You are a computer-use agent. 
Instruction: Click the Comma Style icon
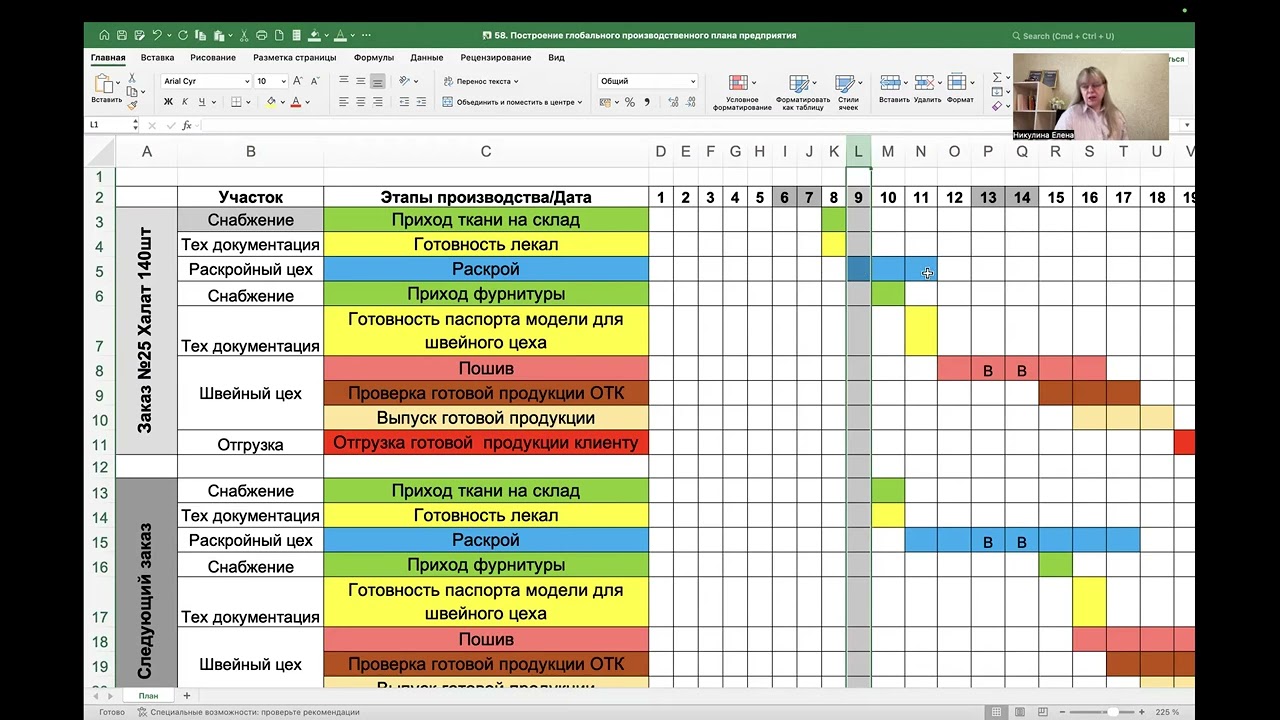click(647, 102)
